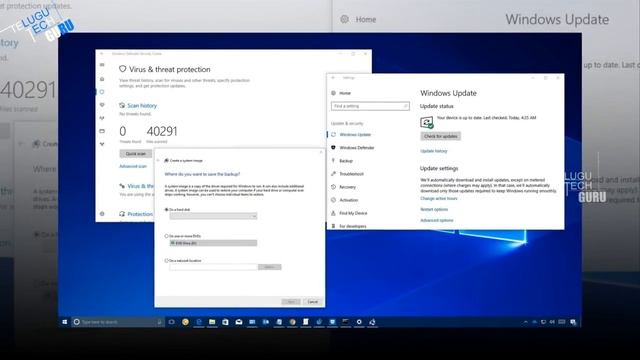Open Troubleshoot in Settings sidebar

pyautogui.click(x=351, y=174)
